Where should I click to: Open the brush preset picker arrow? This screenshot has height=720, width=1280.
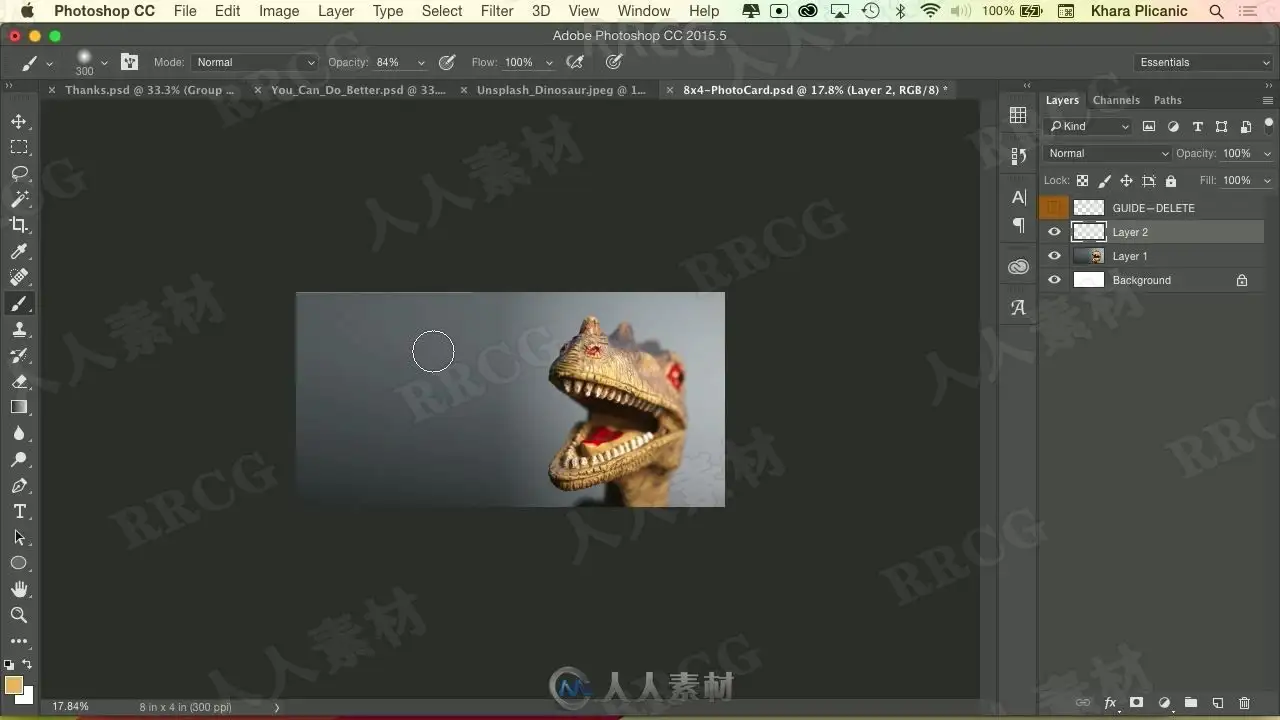pos(104,63)
